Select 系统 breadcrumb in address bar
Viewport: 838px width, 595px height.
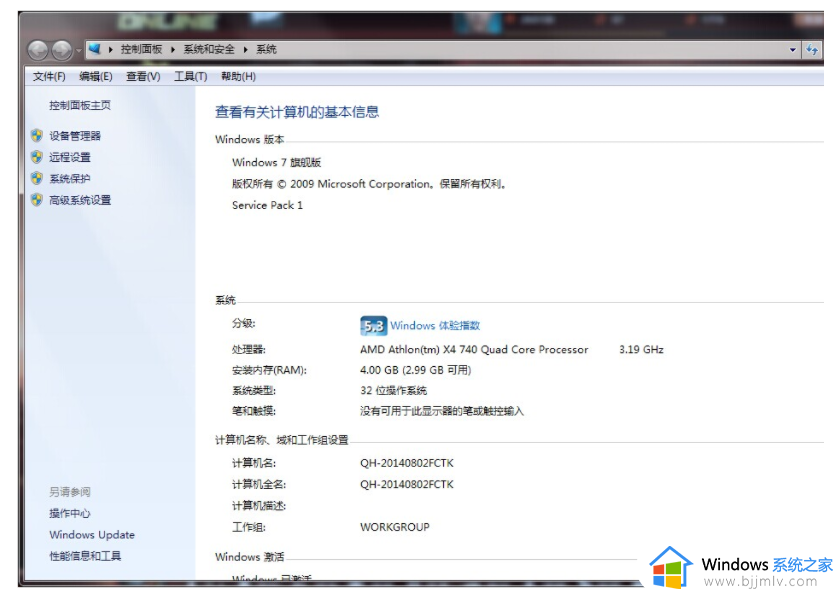point(266,49)
